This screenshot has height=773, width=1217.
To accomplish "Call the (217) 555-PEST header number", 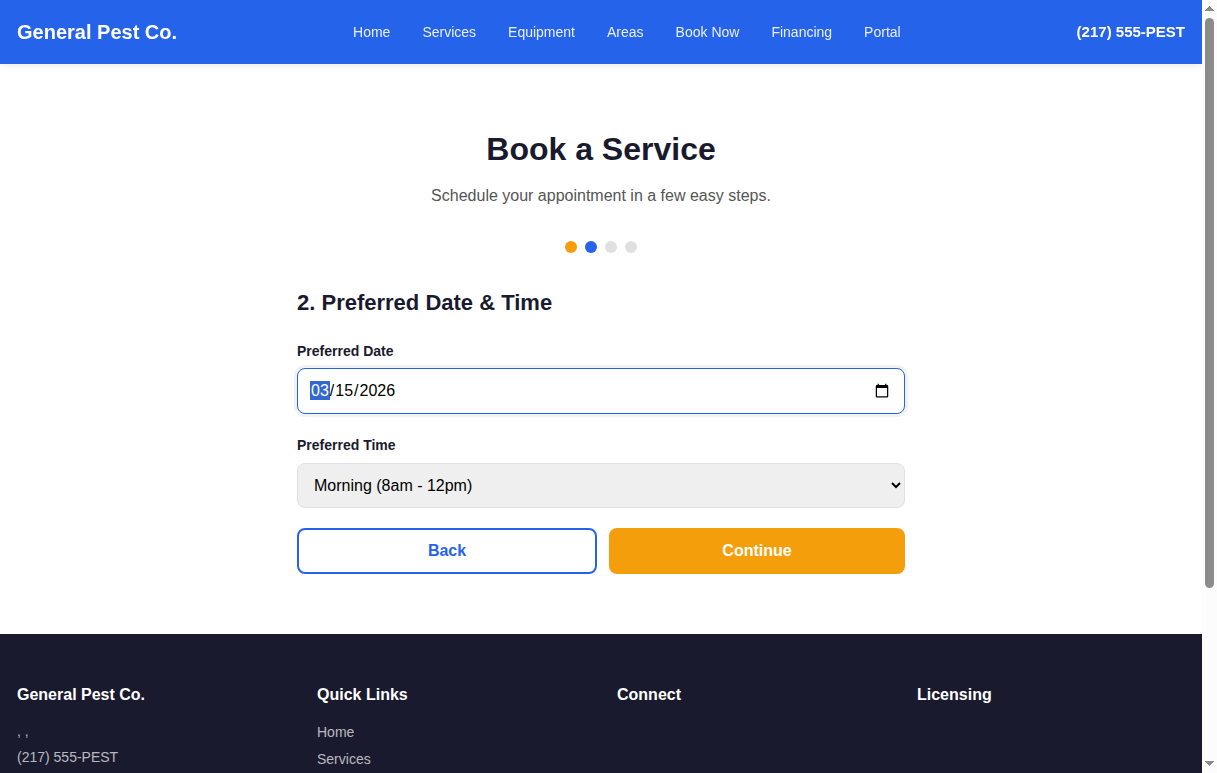I will [x=1129, y=32].
